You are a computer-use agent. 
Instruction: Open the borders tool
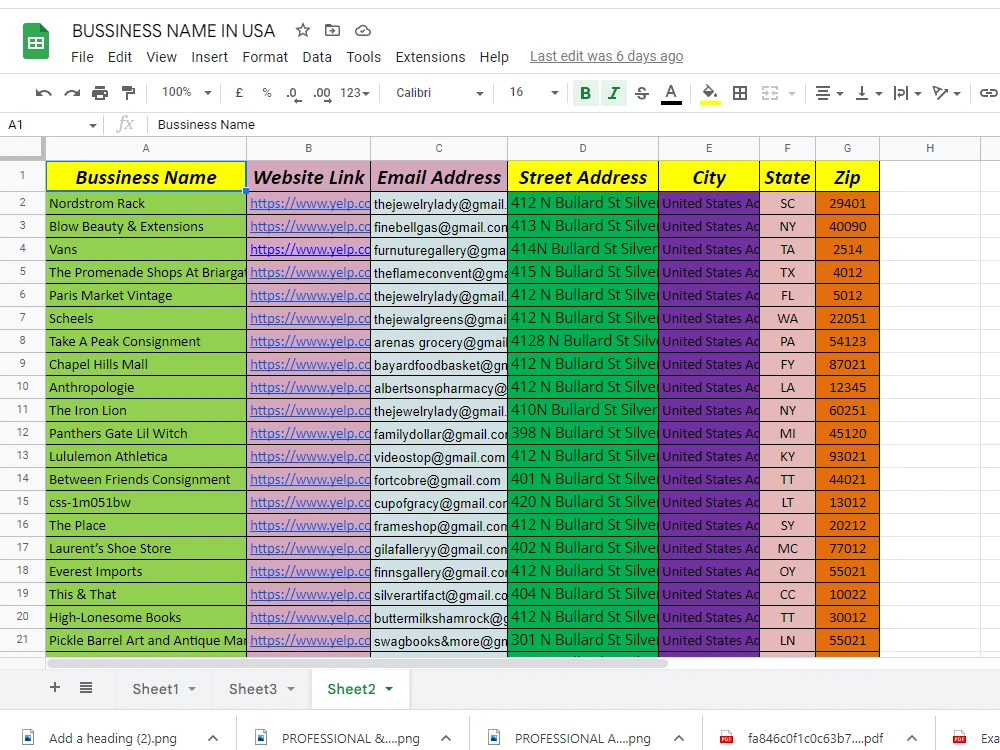[x=740, y=93]
